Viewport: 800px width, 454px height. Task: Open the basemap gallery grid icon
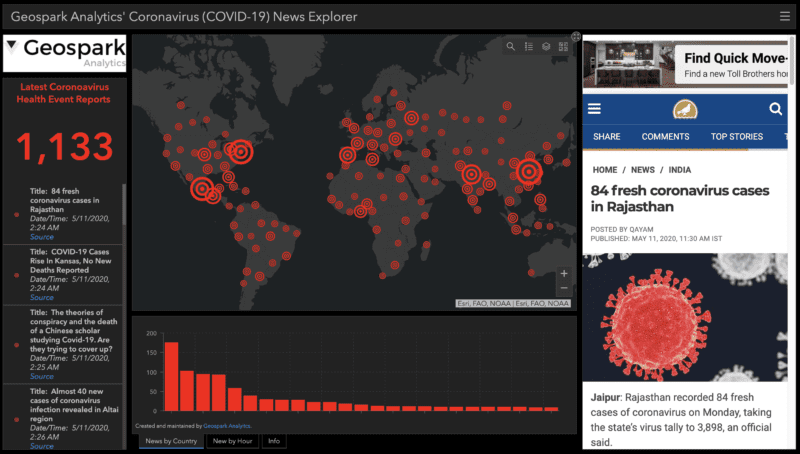[x=563, y=46]
